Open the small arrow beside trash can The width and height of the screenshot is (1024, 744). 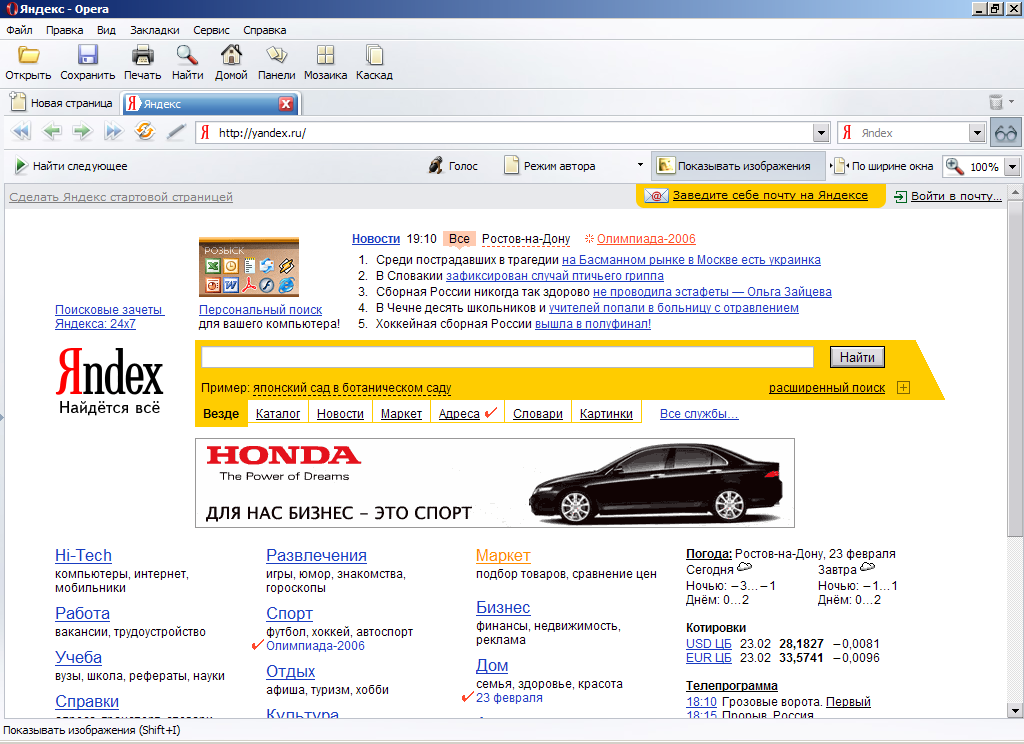pos(1012,102)
